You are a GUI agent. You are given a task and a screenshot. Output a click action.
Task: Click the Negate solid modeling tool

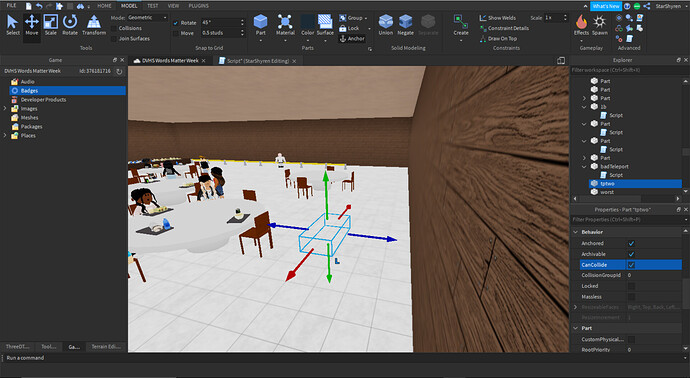[x=405, y=25]
